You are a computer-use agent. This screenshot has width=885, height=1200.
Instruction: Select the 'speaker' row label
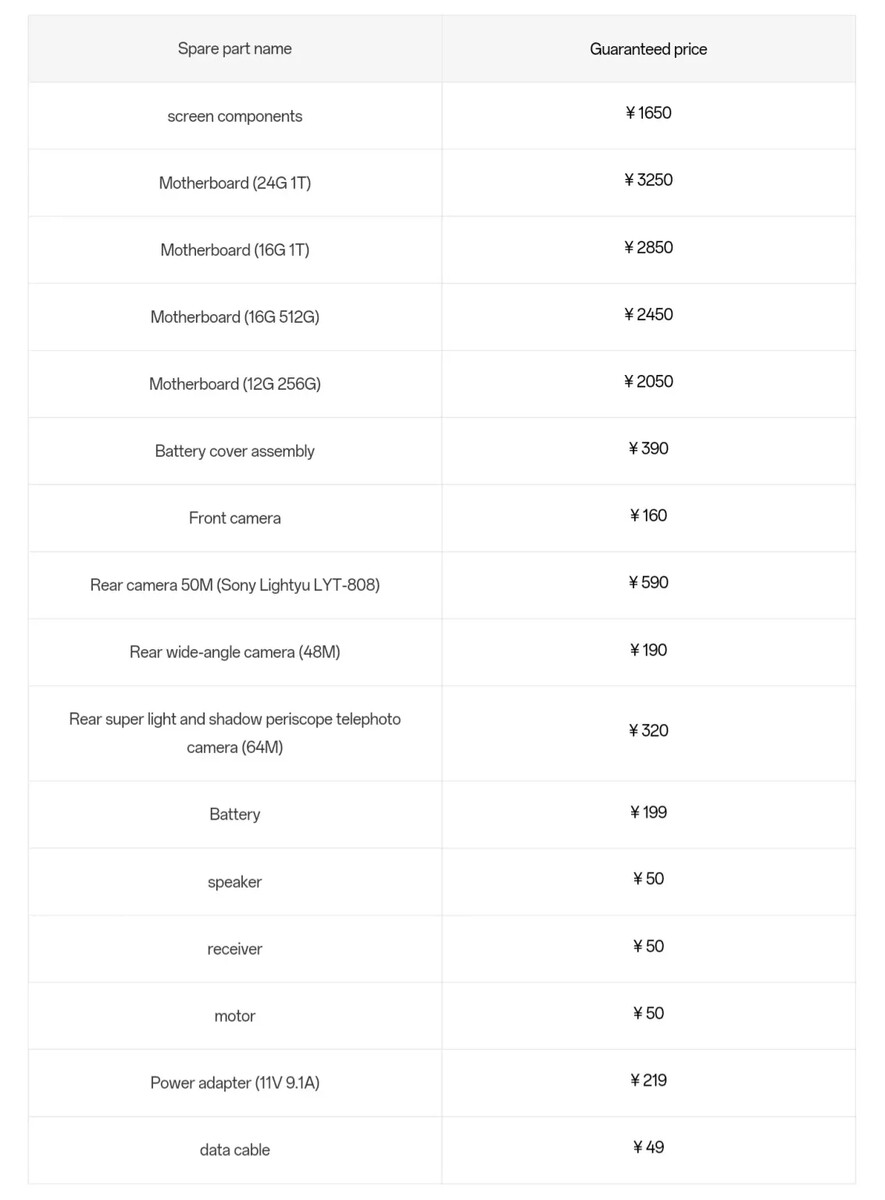(x=235, y=882)
